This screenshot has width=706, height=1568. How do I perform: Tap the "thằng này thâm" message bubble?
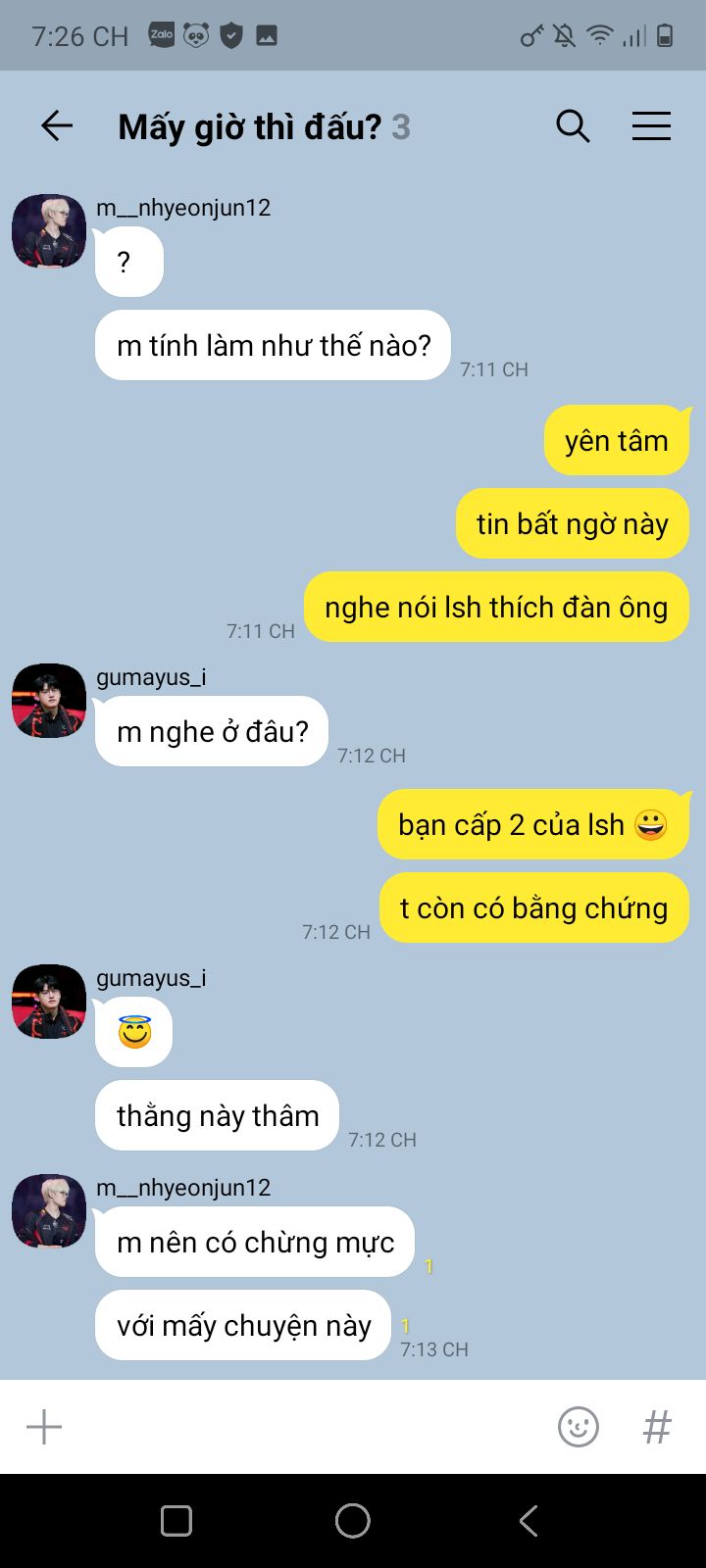[217, 1115]
